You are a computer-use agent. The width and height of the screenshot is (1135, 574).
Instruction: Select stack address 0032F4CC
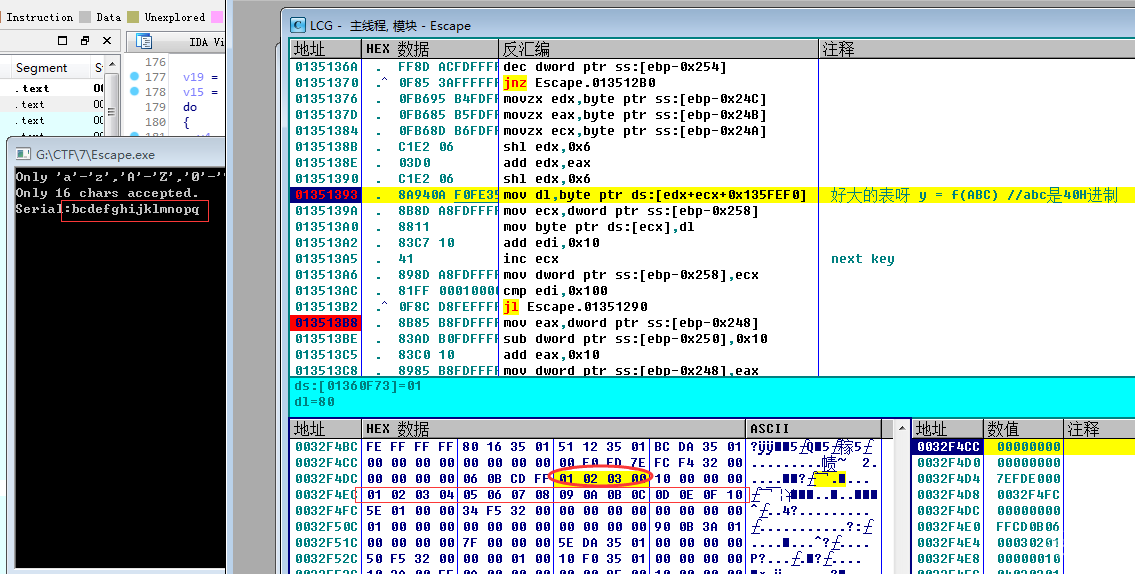948,447
